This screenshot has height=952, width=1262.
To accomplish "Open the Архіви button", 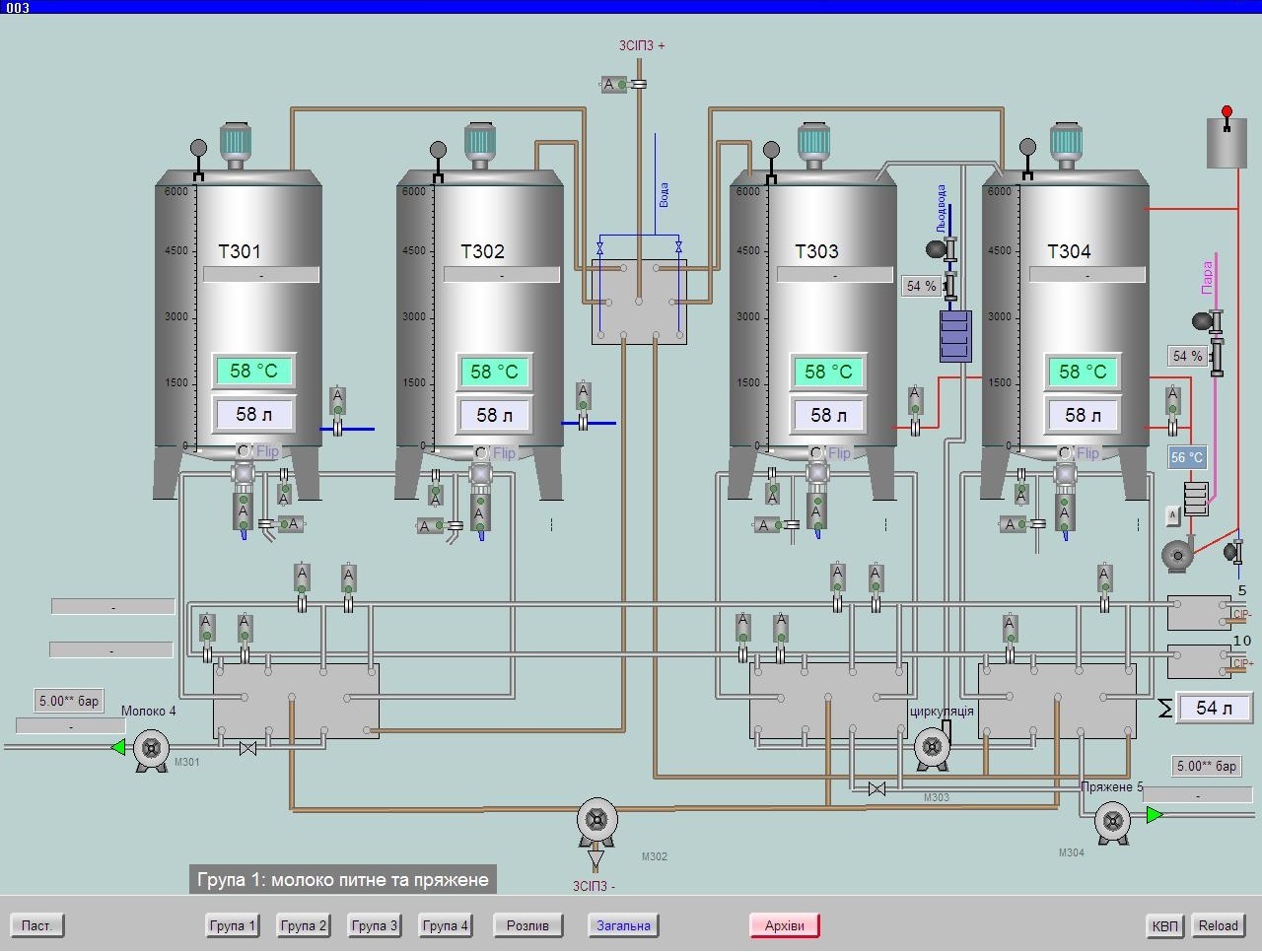I will [785, 925].
